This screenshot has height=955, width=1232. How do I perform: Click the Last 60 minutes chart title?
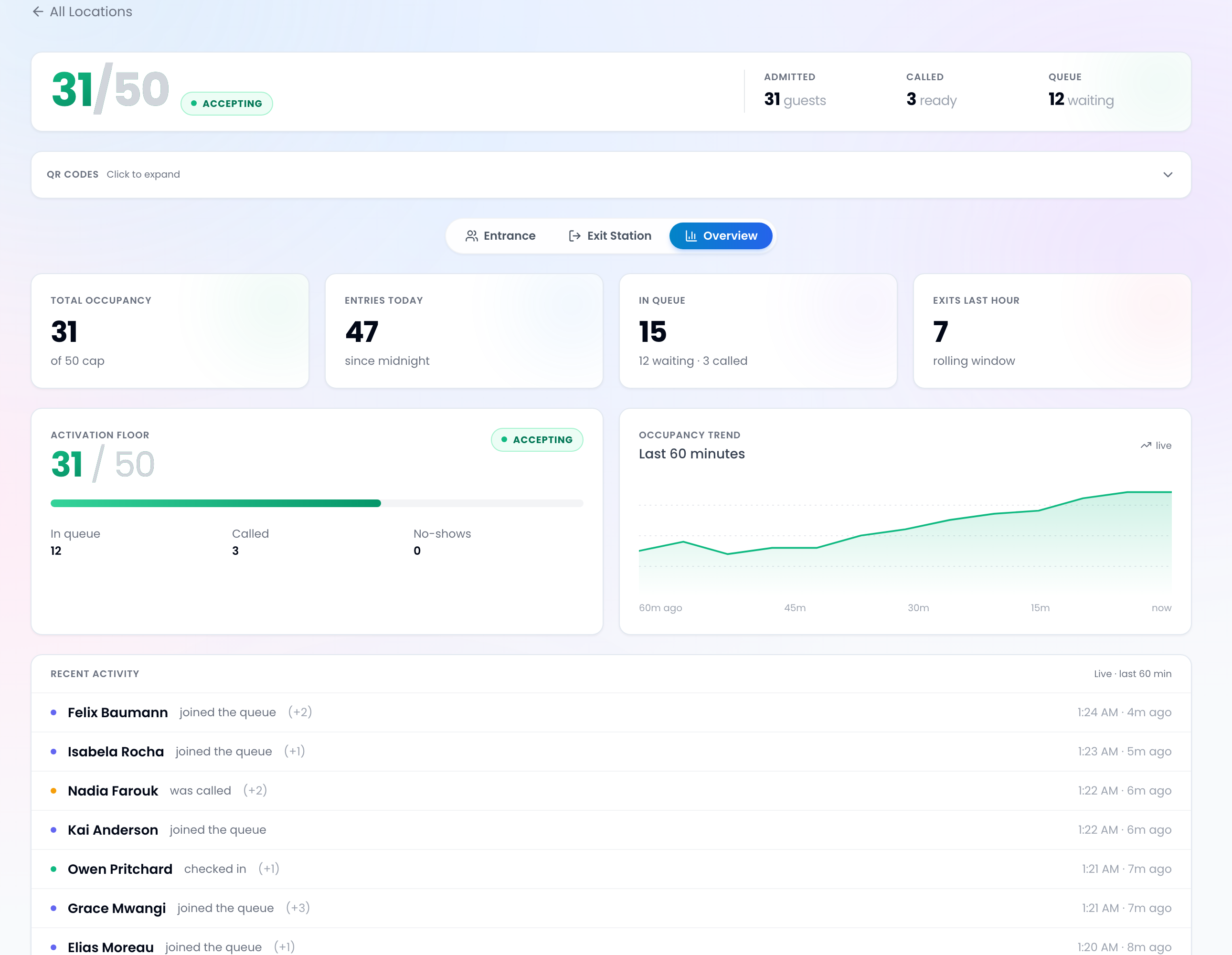(x=691, y=454)
